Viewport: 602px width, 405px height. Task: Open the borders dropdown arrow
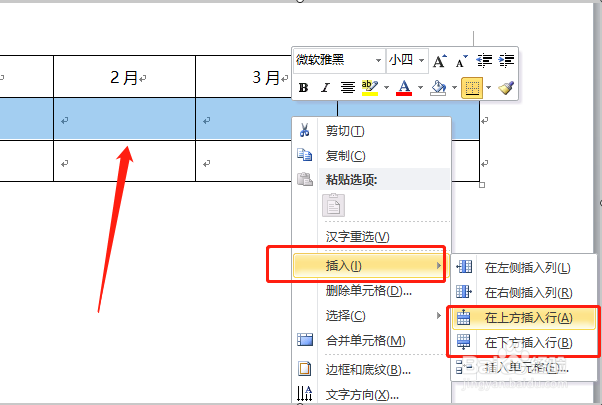click(488, 88)
